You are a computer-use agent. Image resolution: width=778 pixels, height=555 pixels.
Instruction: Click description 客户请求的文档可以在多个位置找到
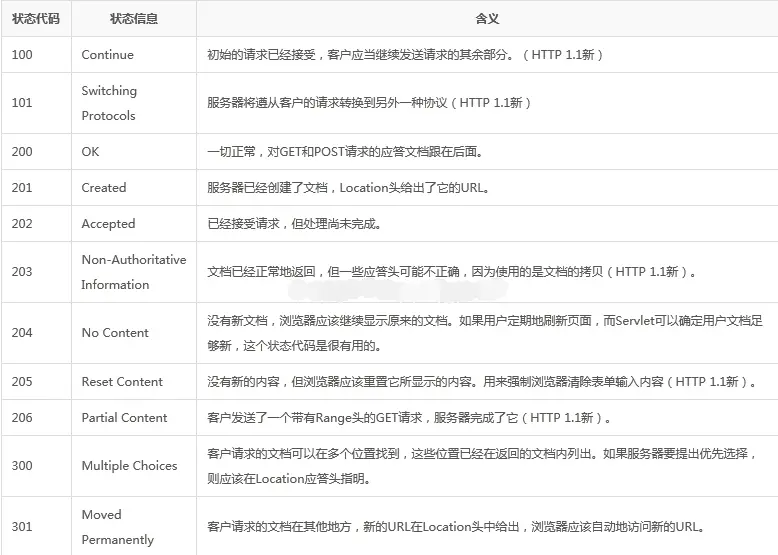[482, 466]
